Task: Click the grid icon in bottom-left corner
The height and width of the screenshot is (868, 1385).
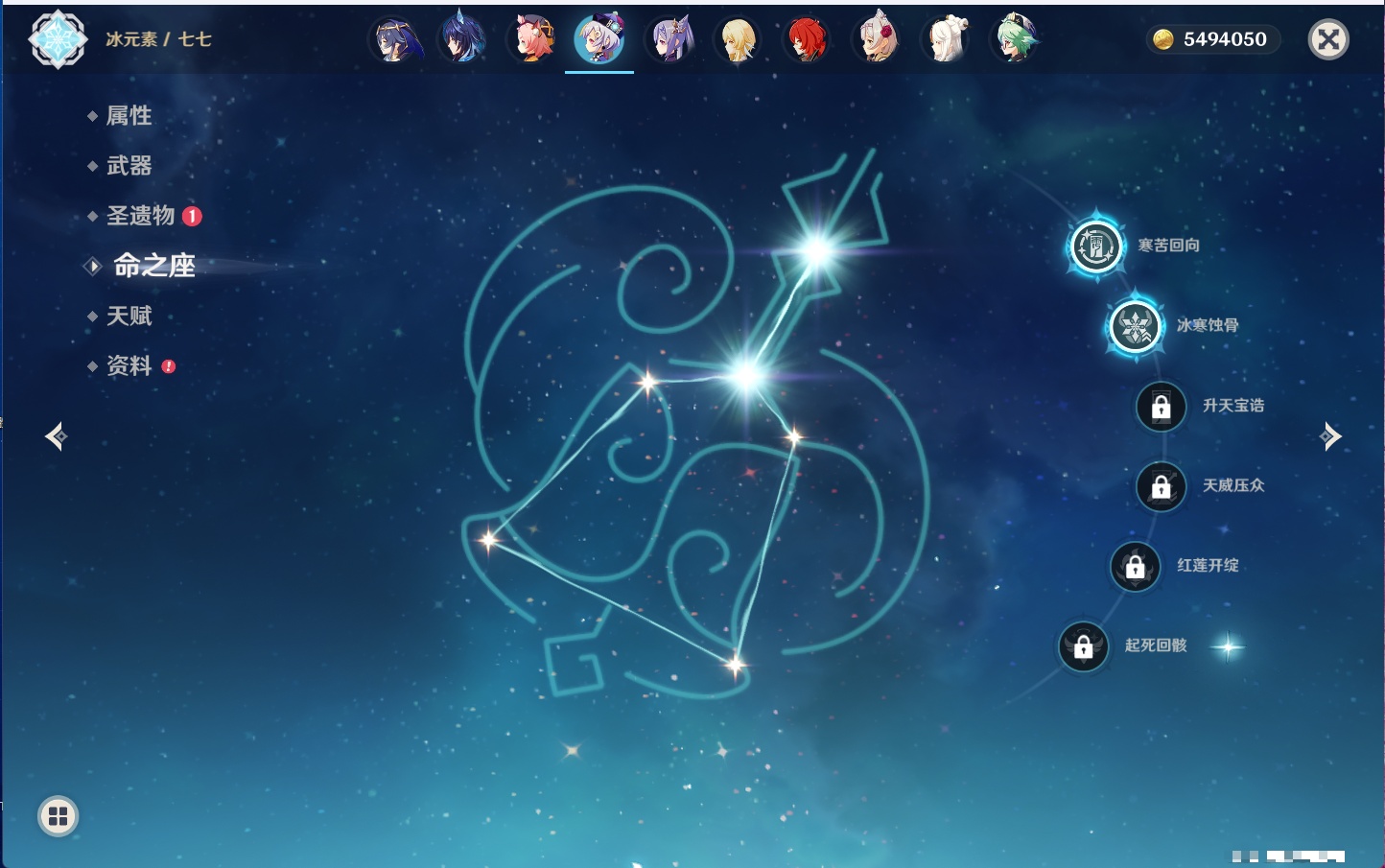Action: pyautogui.click(x=58, y=816)
